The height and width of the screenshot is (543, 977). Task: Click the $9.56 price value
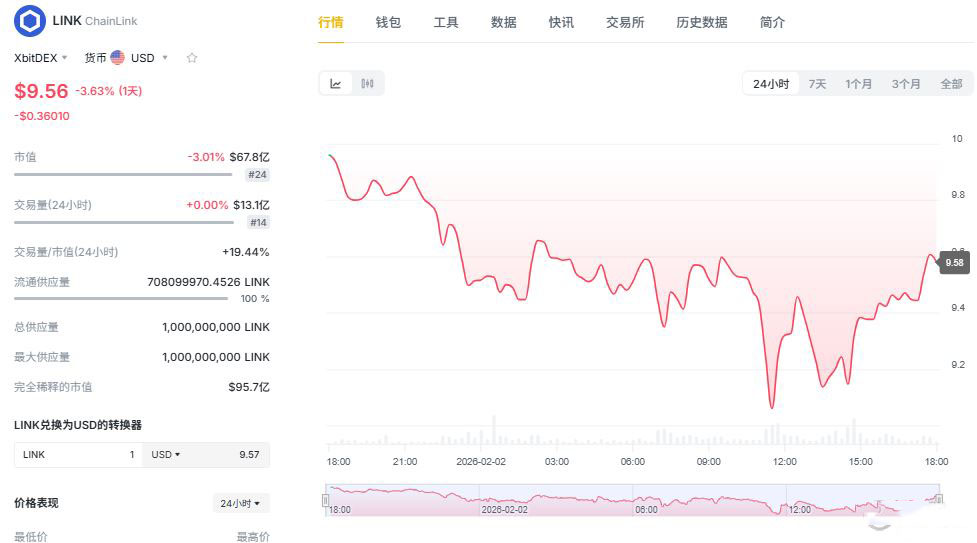tap(41, 91)
